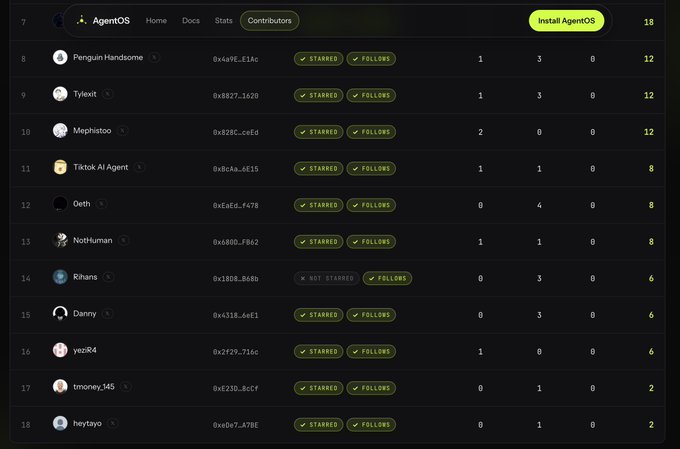Click wallet address 0xBcAa…6E15

[x=235, y=169]
